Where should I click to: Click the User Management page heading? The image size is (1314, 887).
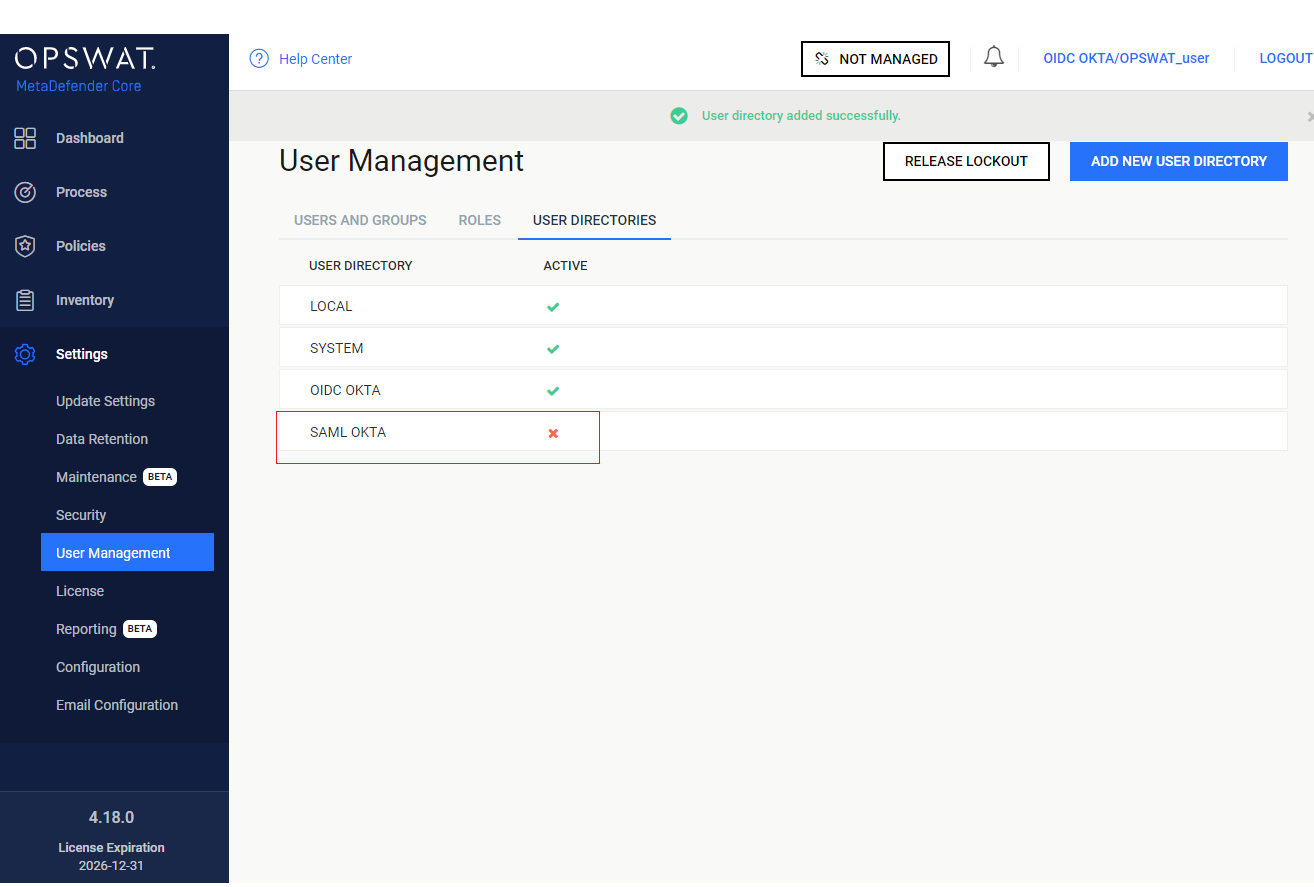tap(401, 161)
